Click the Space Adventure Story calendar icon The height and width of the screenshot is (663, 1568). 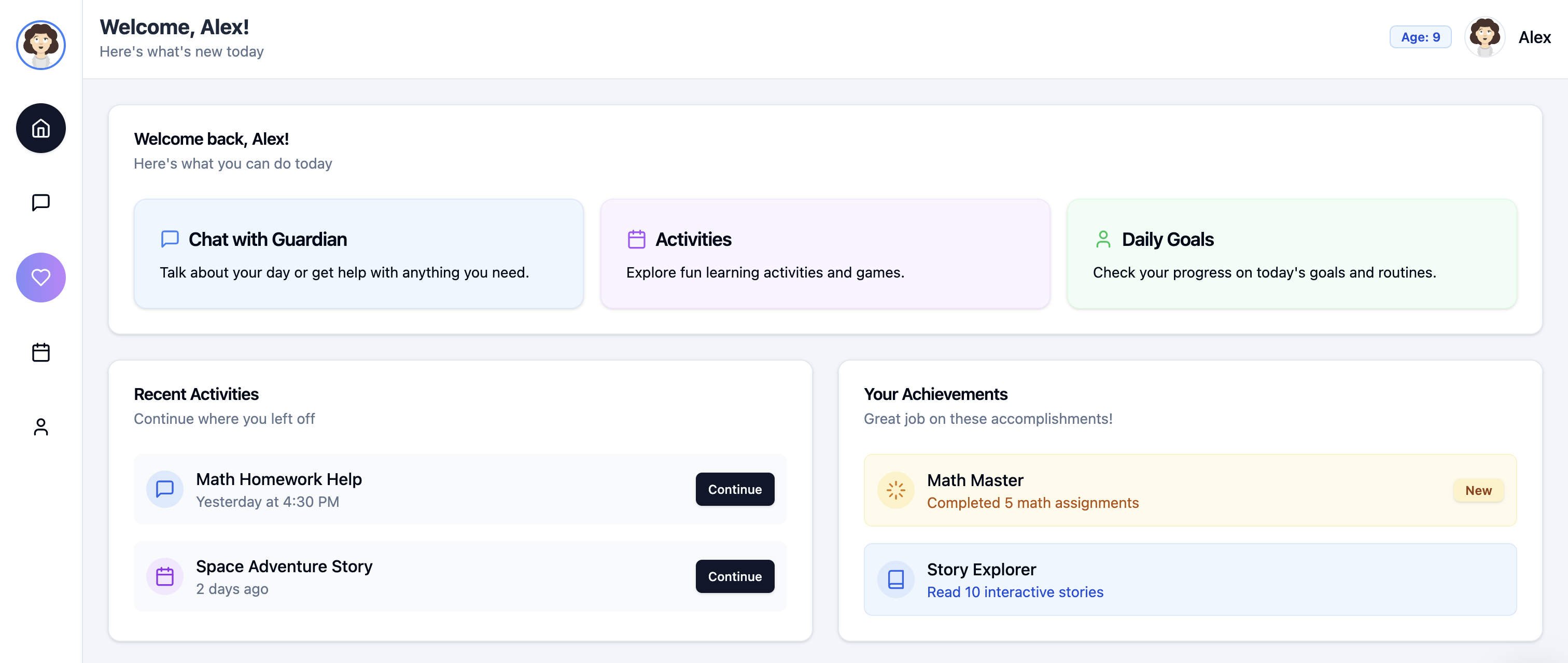coord(165,576)
